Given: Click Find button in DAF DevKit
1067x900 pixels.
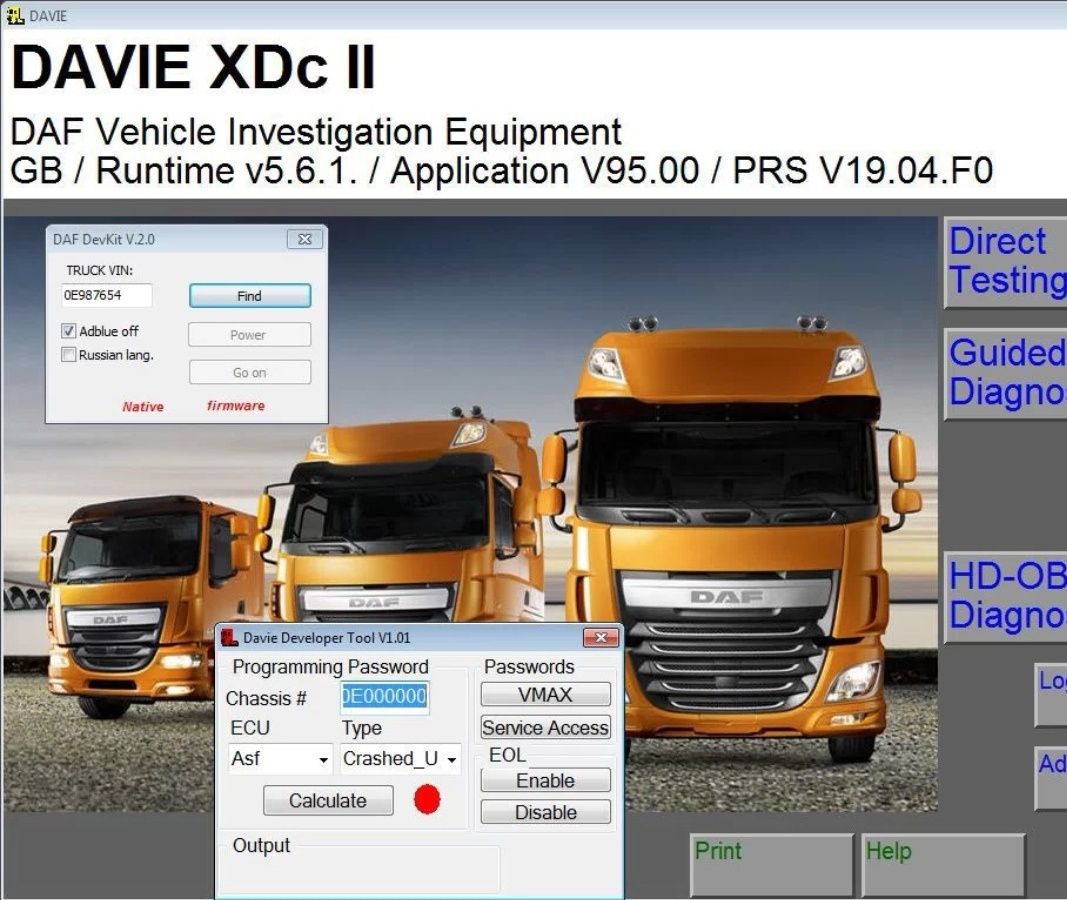Looking at the screenshot, I should (250, 296).
